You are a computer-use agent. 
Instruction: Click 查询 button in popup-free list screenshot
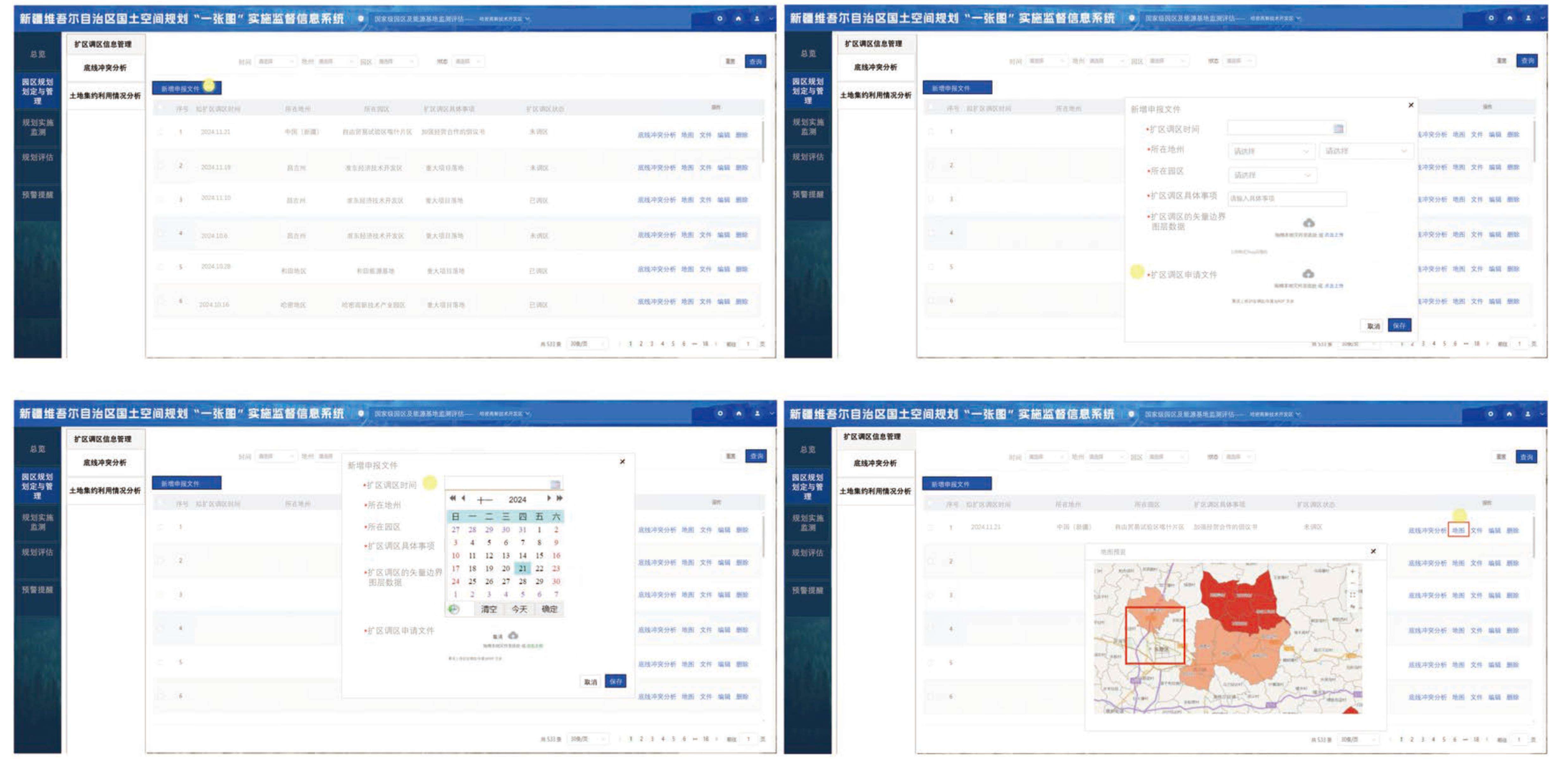click(755, 61)
